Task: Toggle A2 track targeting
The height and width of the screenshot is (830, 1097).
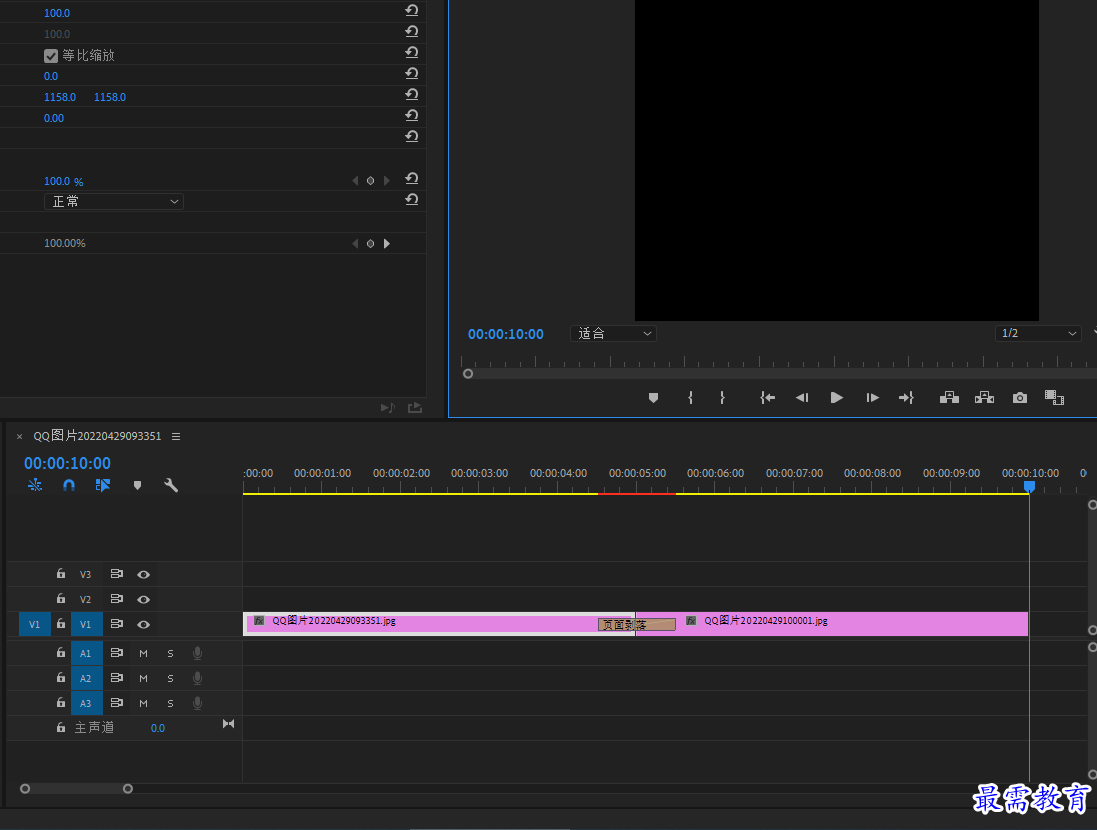Action: pyautogui.click(x=86, y=678)
